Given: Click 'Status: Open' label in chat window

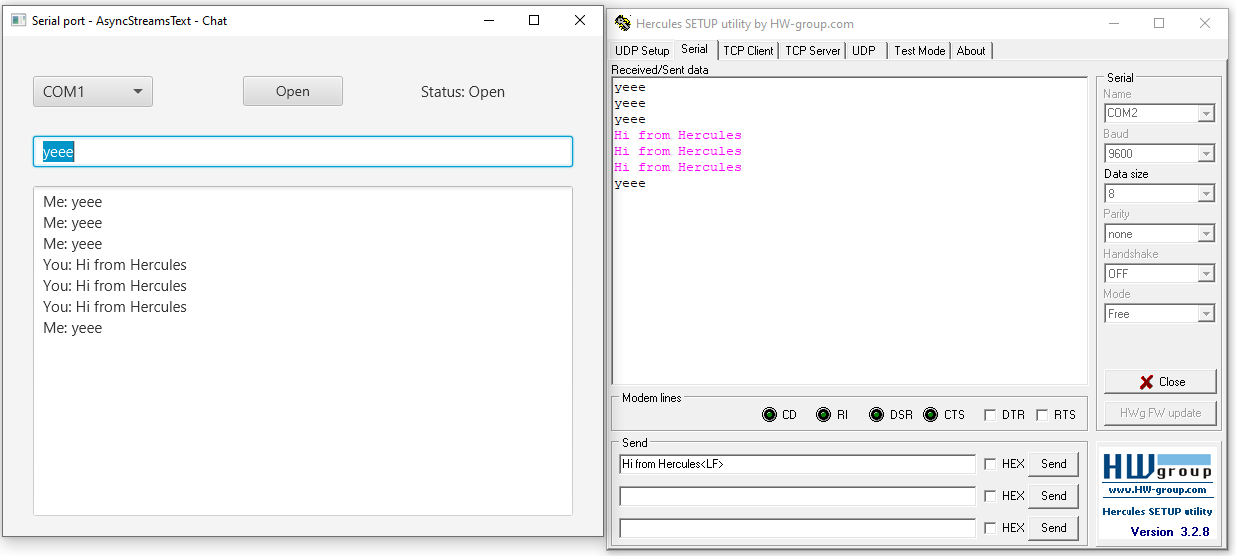Looking at the screenshot, I should pyautogui.click(x=463, y=92).
